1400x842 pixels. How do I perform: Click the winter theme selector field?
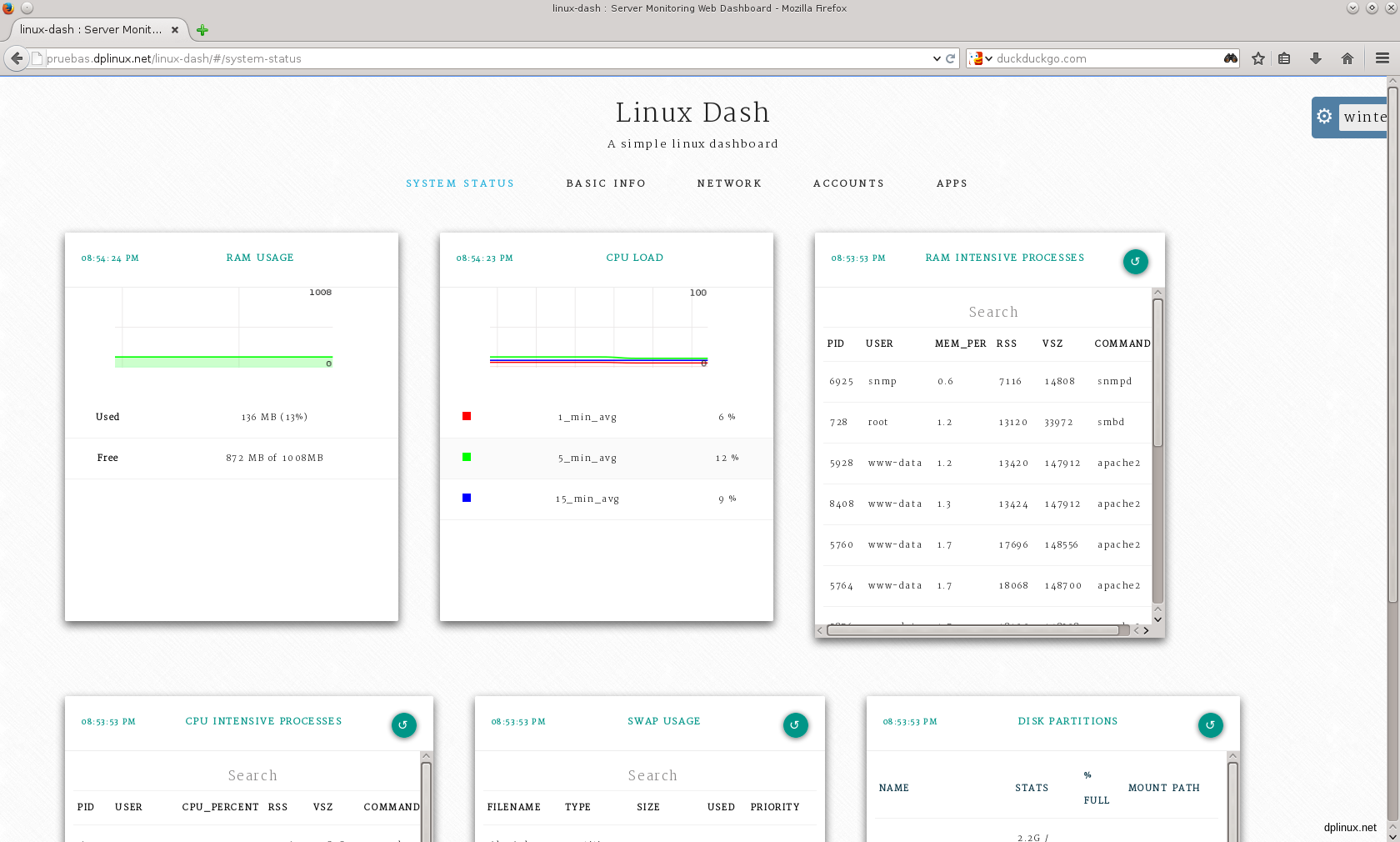coord(1363,118)
